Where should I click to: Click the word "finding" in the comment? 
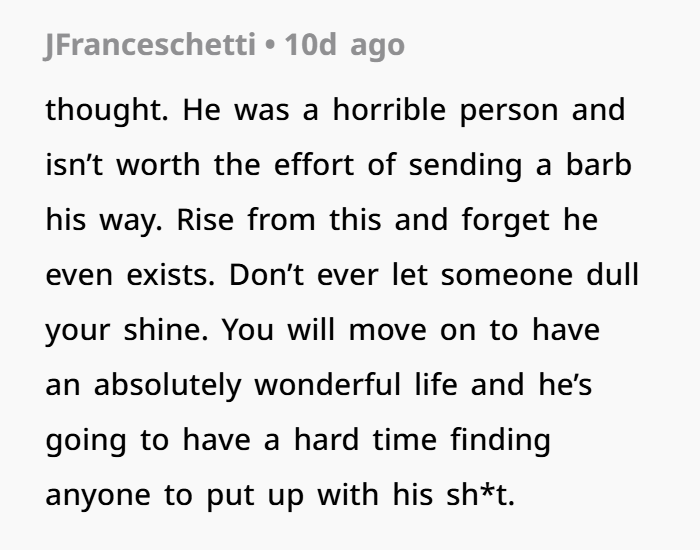click(x=499, y=440)
